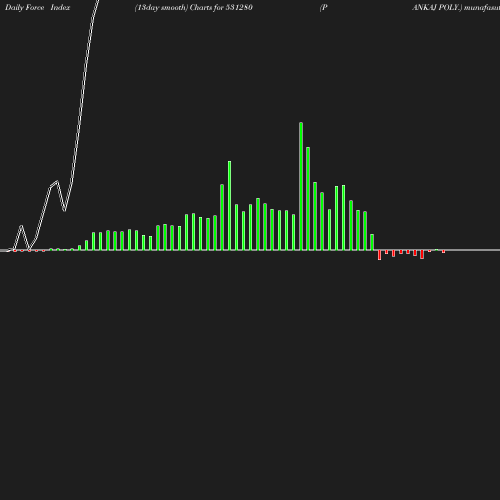Screen dimensions: 500x500
Task: Pick the last green bar before red bars
Action: tap(372, 242)
